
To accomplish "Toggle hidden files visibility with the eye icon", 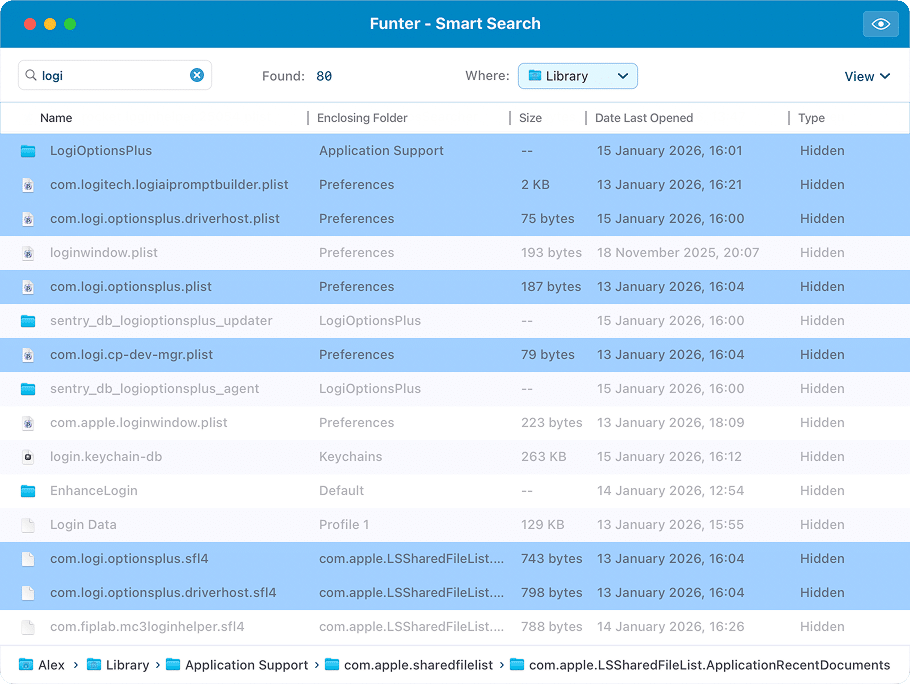I will pyautogui.click(x=880, y=23).
